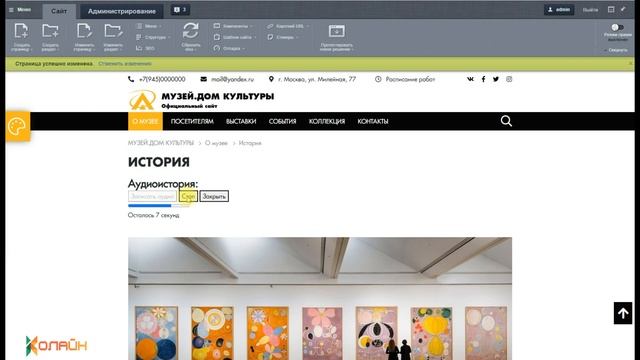Screen dimensions: 640x360
Task: Open the Компоненты dropdown
Action: [233, 26]
